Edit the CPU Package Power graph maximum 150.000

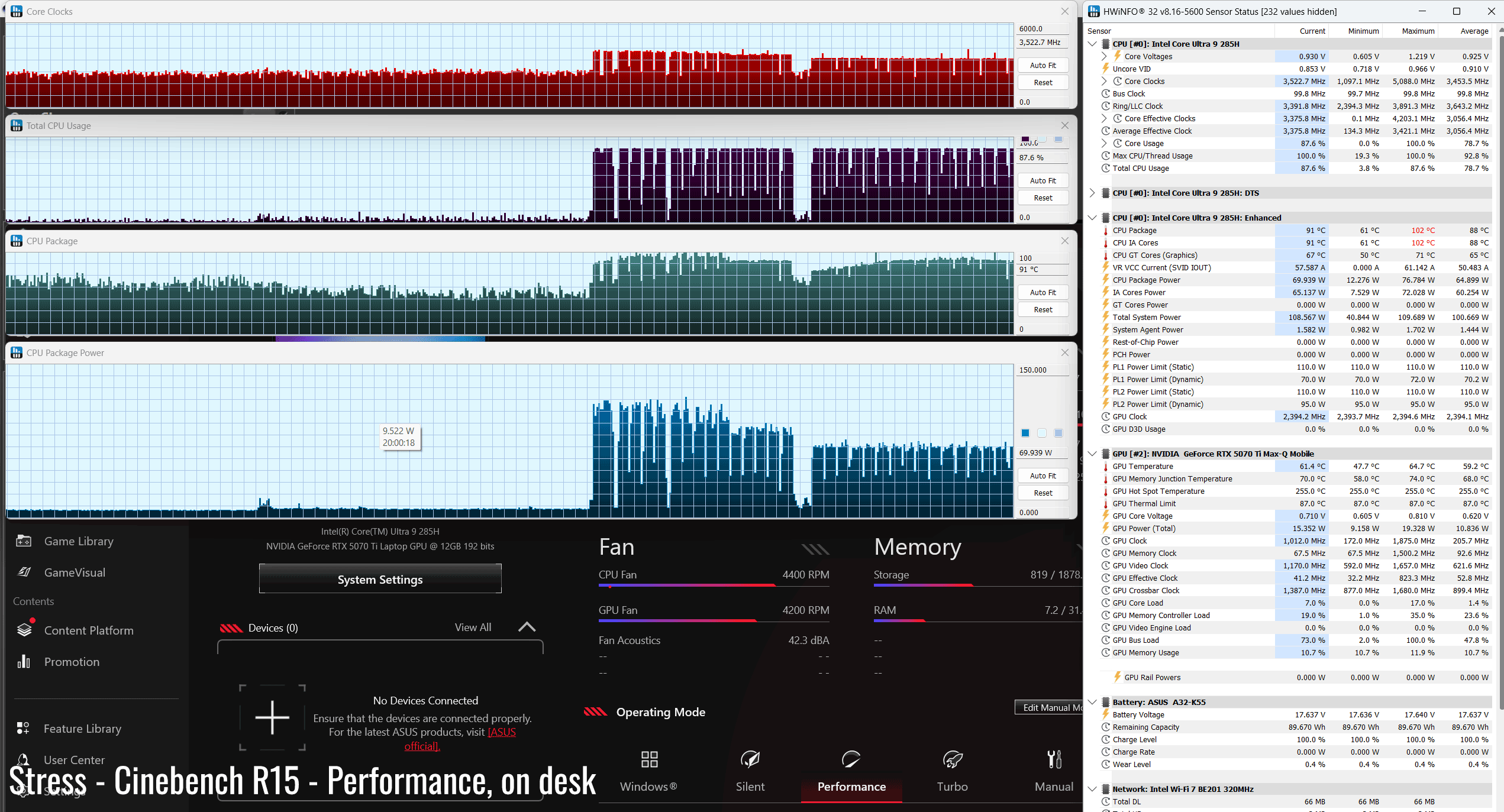[x=1043, y=370]
